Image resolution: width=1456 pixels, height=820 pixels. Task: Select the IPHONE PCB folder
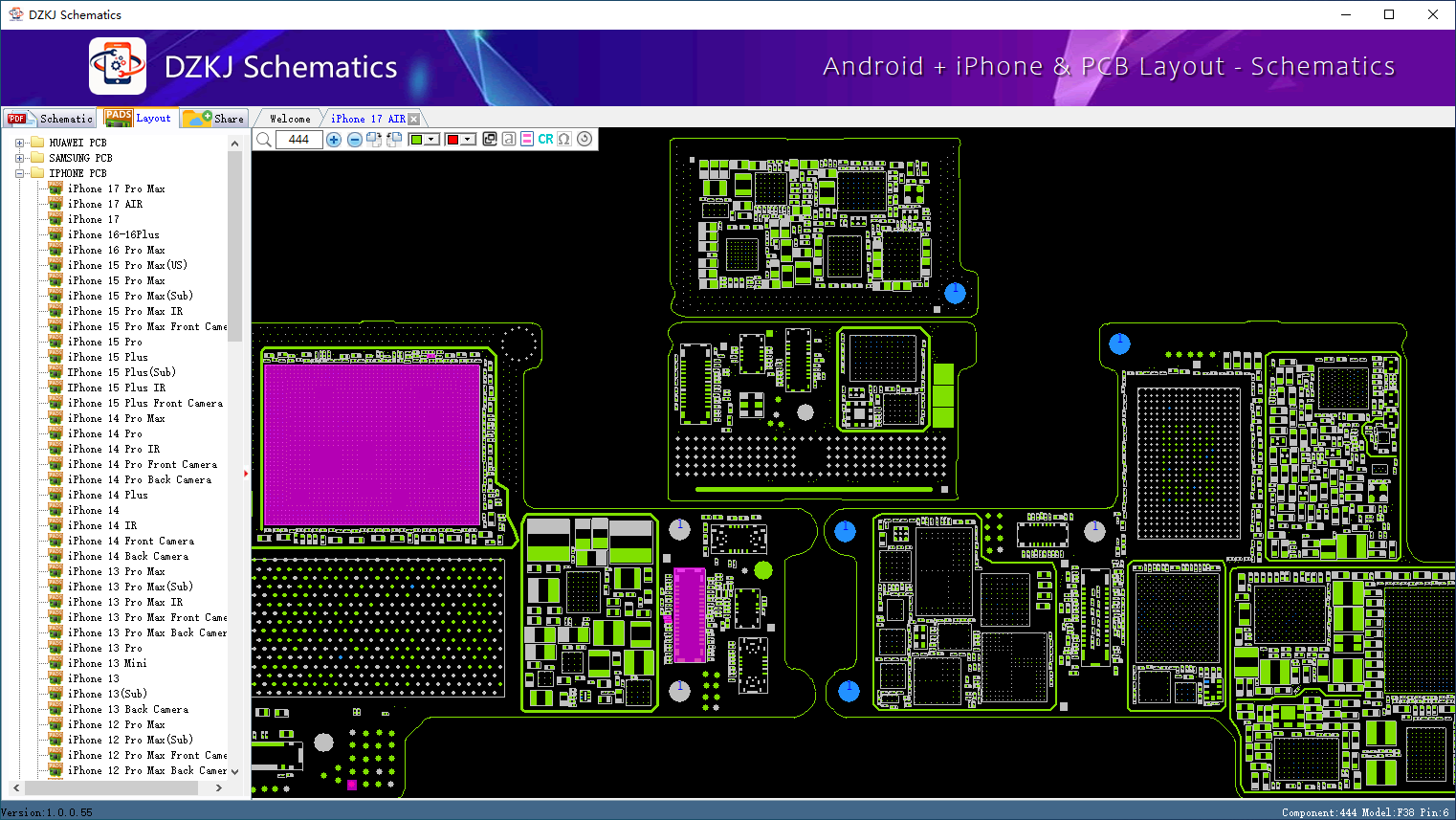tap(78, 173)
